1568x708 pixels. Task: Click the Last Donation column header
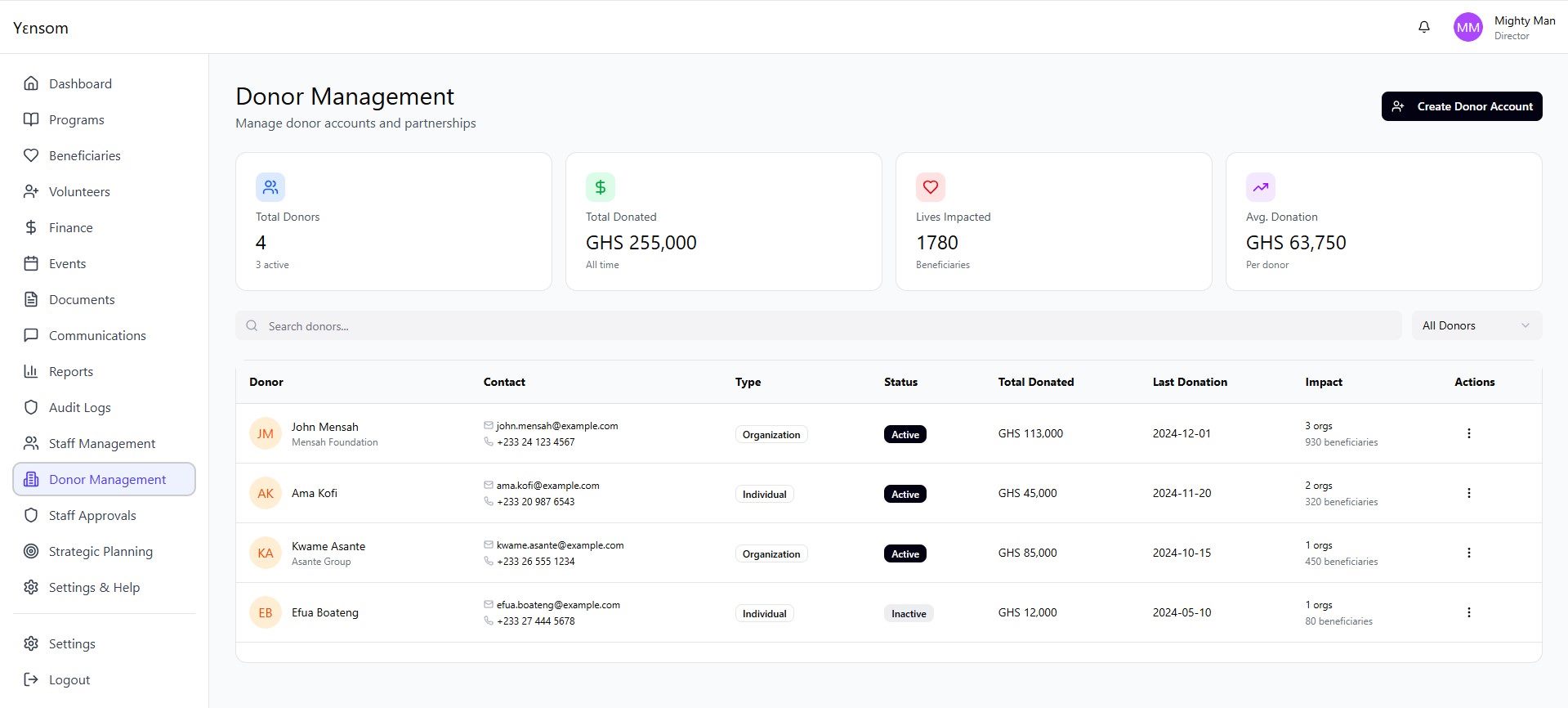(1190, 382)
